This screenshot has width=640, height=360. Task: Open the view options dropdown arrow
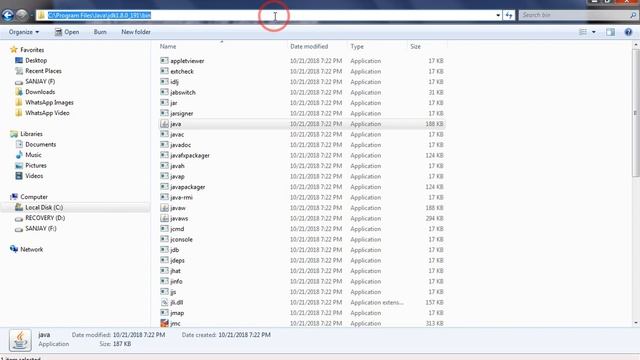point(593,32)
